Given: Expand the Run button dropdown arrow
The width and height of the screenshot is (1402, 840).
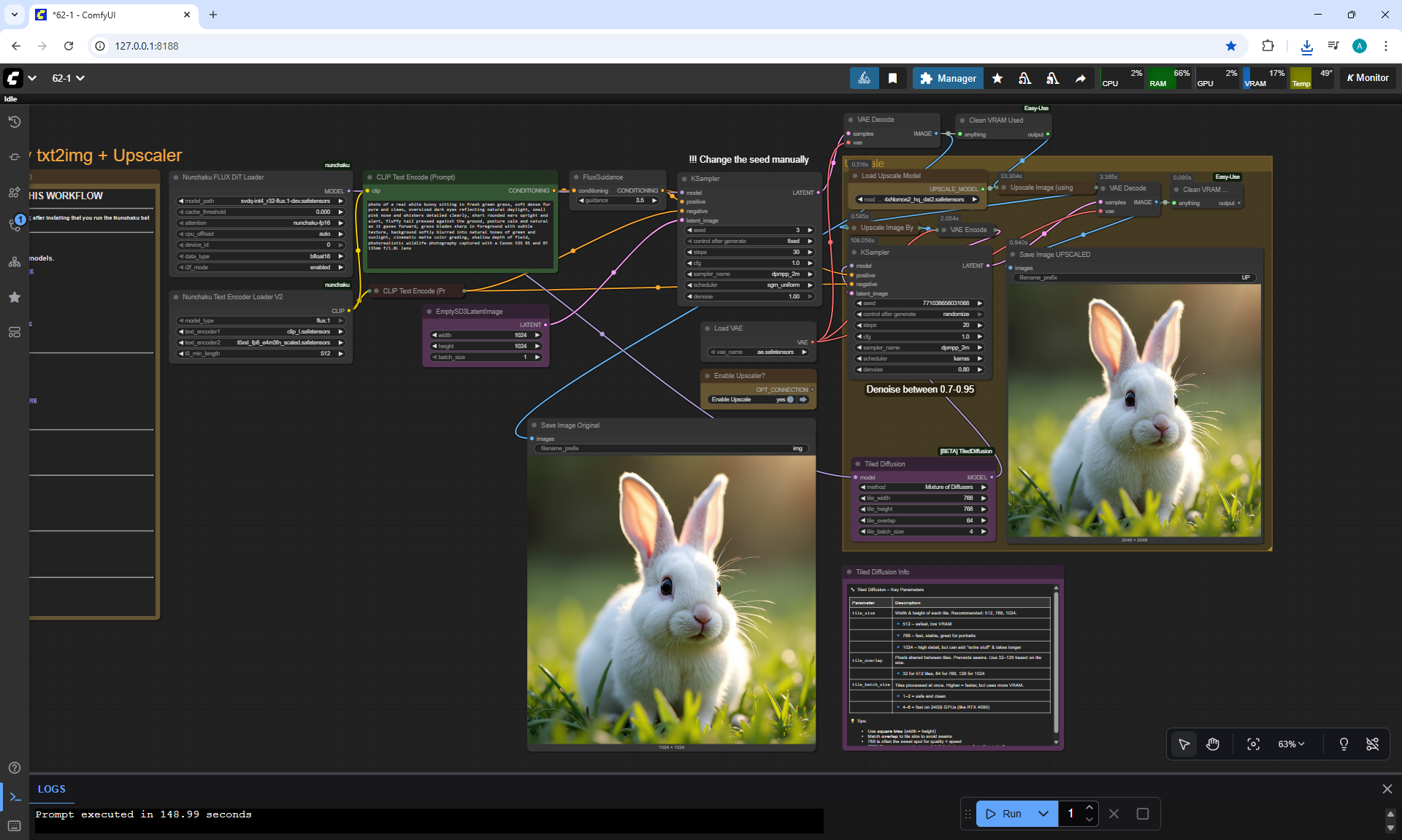Looking at the screenshot, I should [x=1043, y=813].
